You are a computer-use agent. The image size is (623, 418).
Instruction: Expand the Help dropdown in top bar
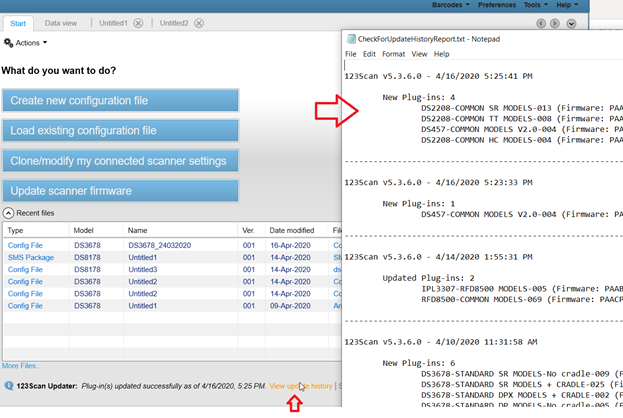[568, 5]
